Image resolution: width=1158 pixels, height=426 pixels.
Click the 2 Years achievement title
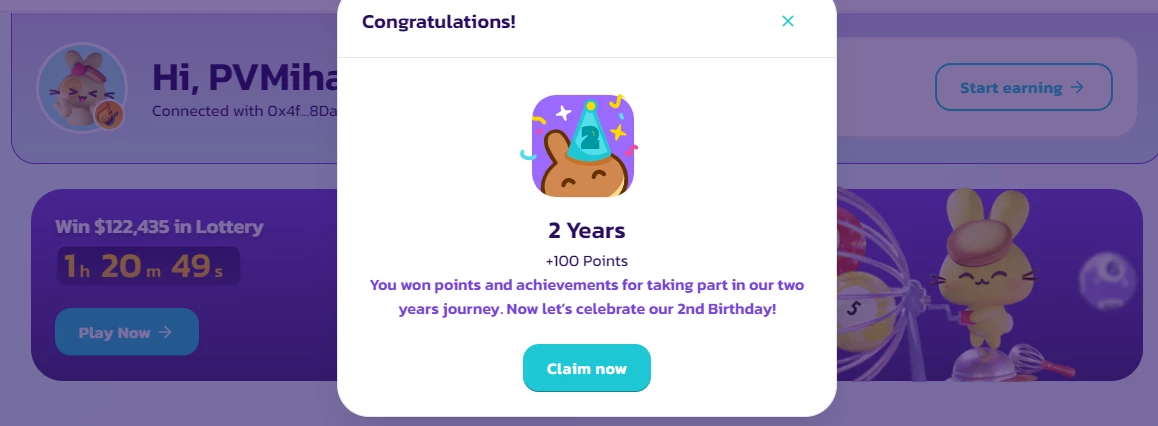(586, 230)
